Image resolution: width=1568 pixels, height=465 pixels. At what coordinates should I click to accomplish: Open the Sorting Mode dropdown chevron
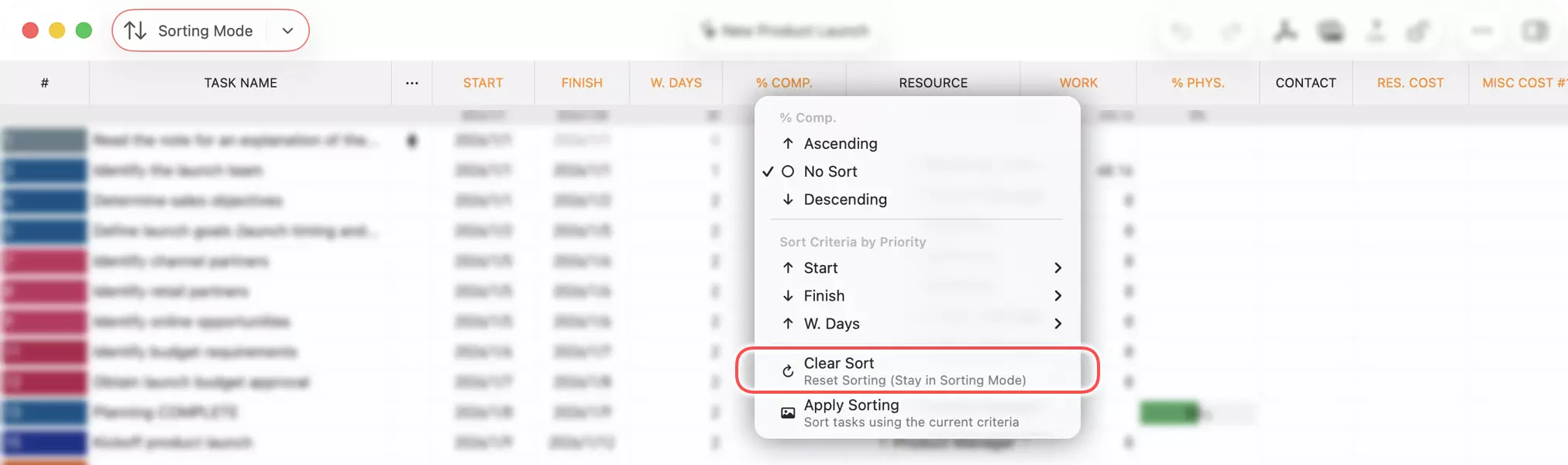tap(287, 31)
